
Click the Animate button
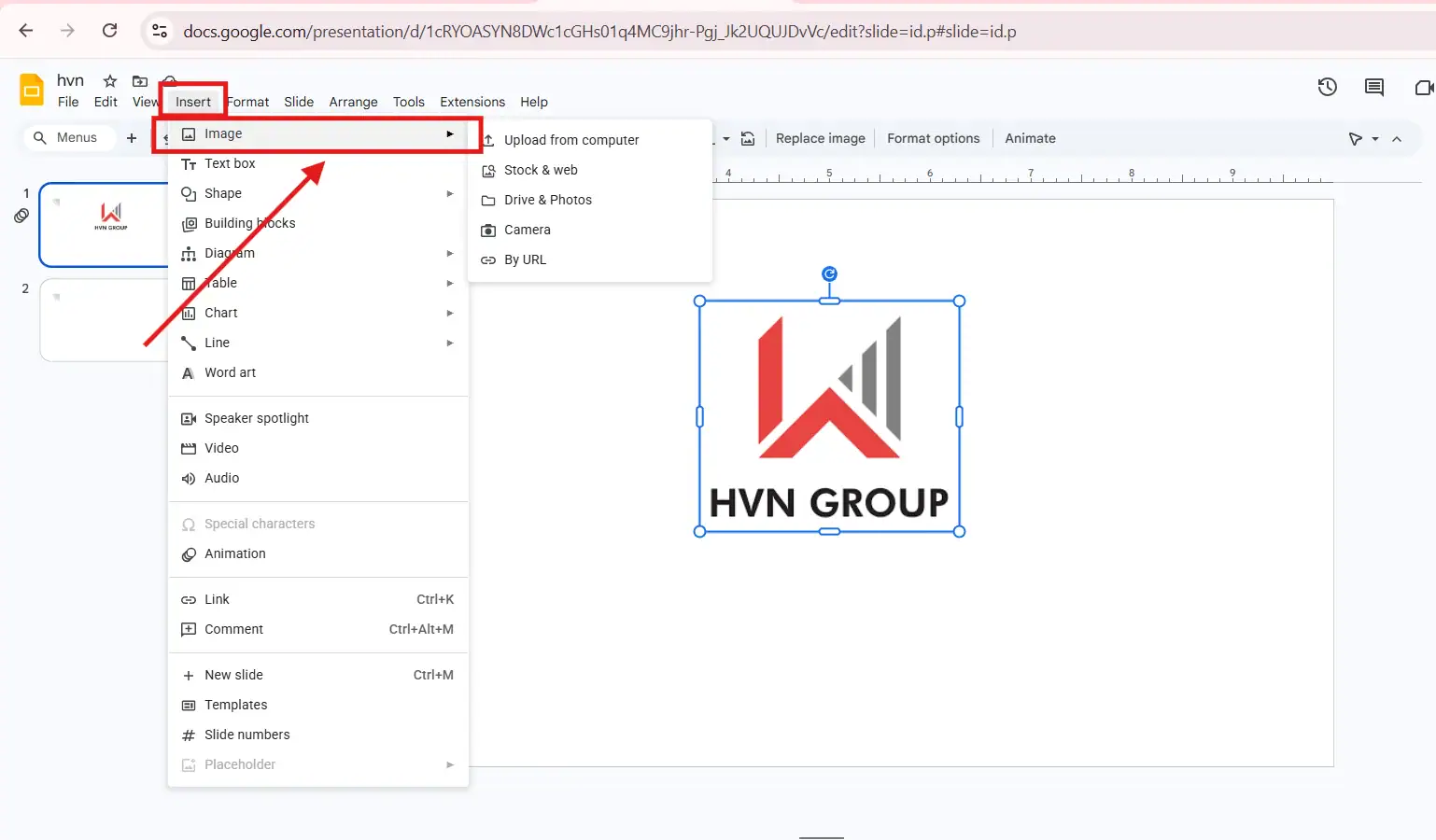(1030, 138)
